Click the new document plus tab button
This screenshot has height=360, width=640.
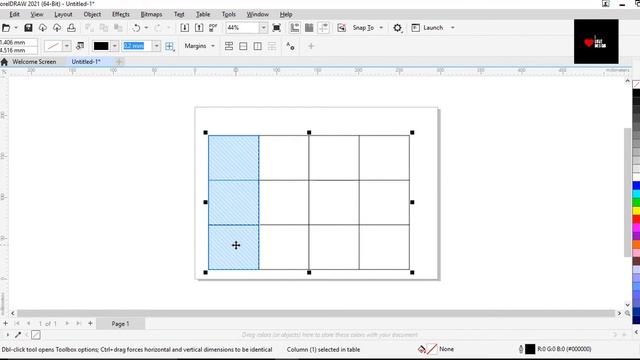[x=119, y=62]
